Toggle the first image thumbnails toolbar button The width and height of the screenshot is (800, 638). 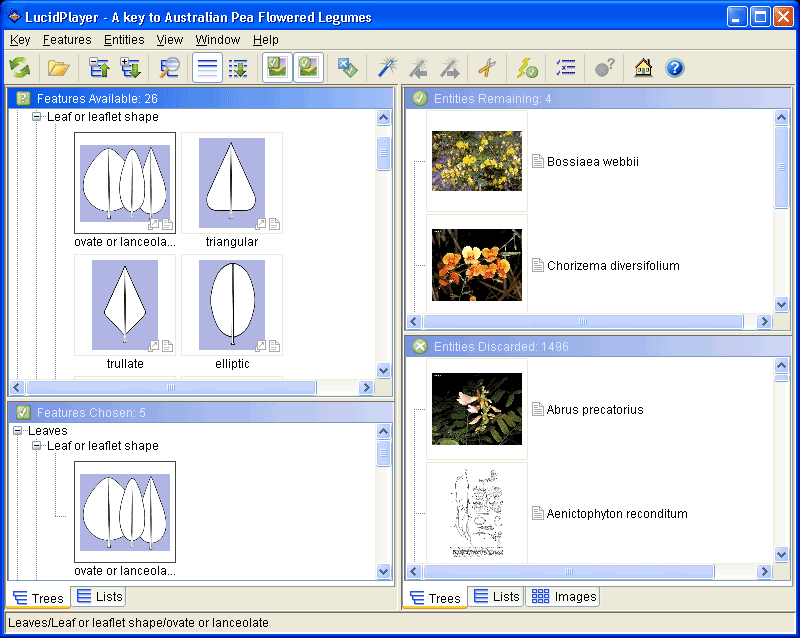(276, 68)
